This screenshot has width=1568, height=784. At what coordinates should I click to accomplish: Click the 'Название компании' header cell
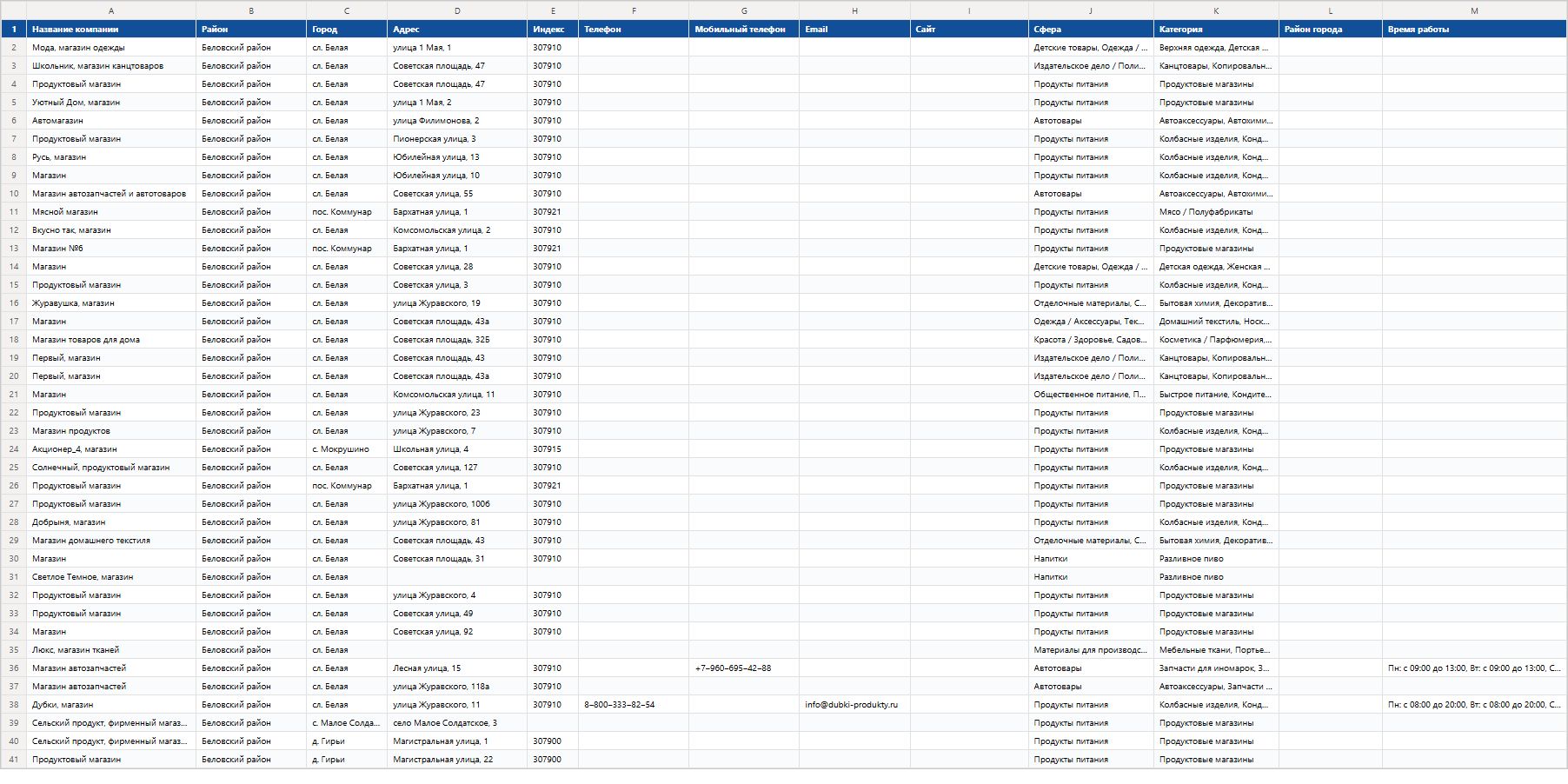(x=111, y=30)
